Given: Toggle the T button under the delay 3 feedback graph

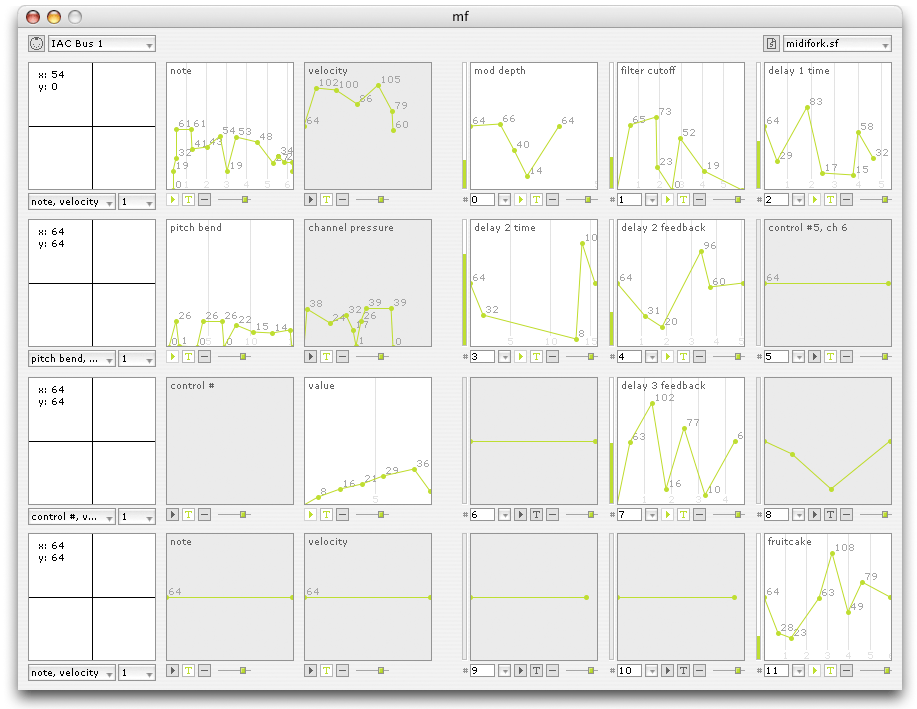Looking at the screenshot, I should (x=683, y=514).
